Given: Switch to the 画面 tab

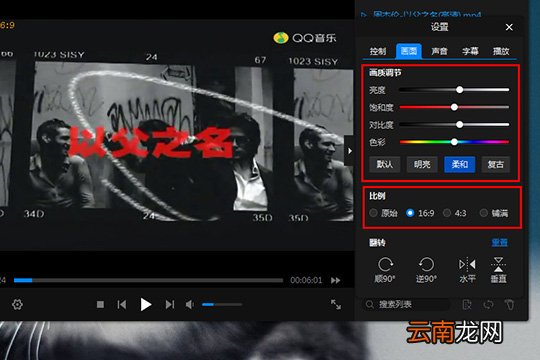Looking at the screenshot, I should pyautogui.click(x=409, y=51).
